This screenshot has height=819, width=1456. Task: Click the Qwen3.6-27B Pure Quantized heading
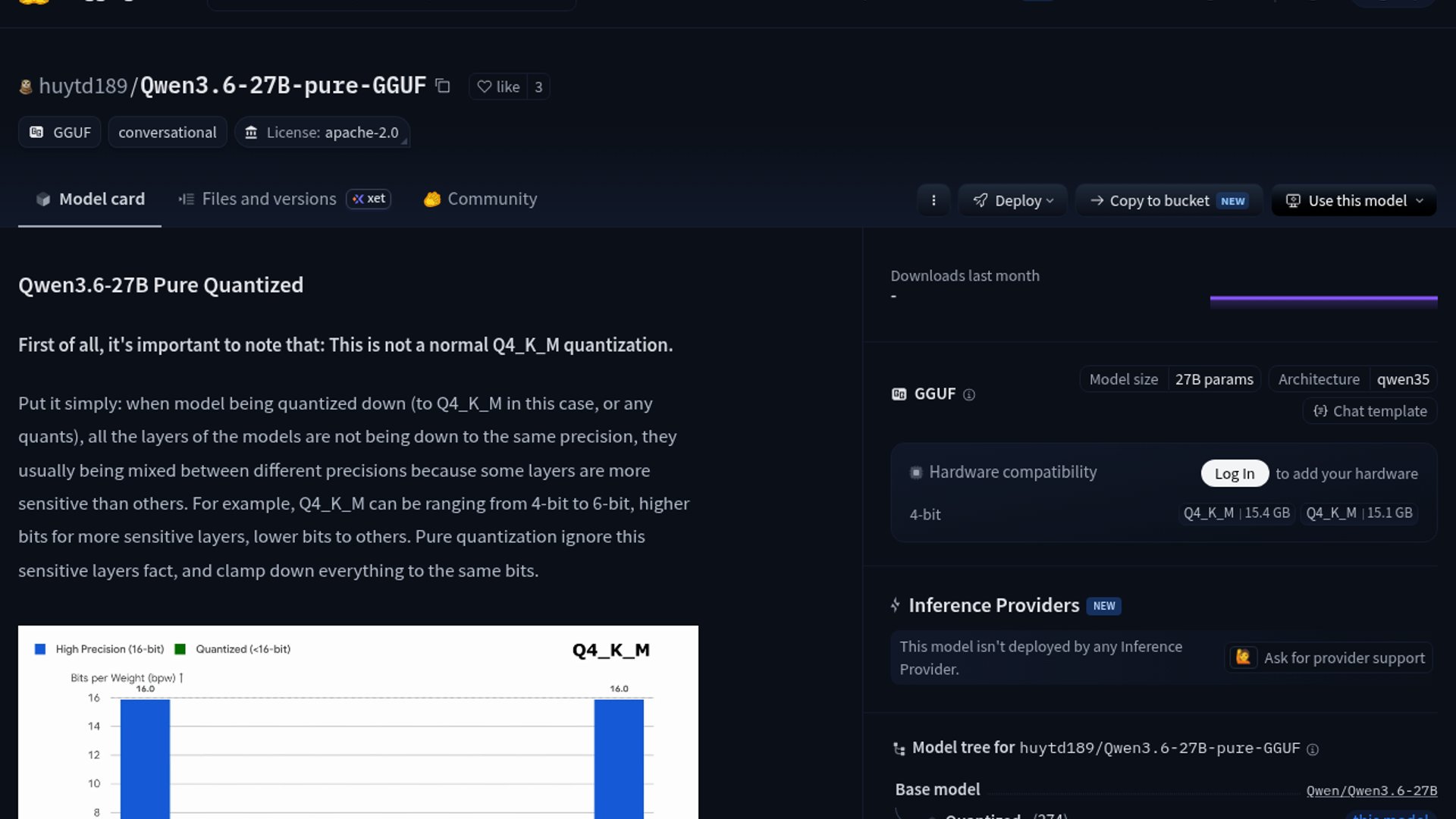161,285
